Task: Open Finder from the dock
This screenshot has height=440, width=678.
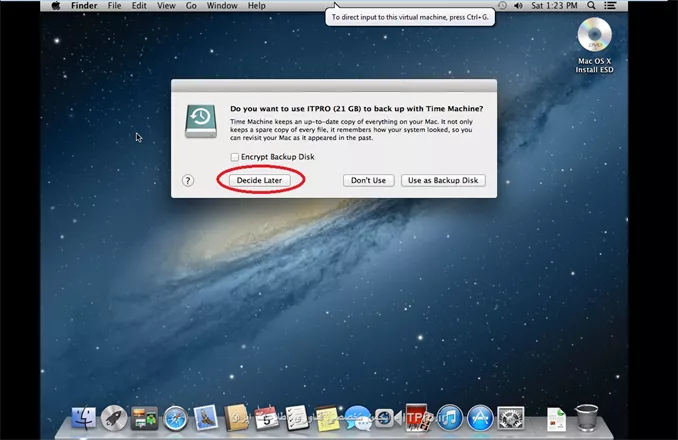Action: point(83,418)
